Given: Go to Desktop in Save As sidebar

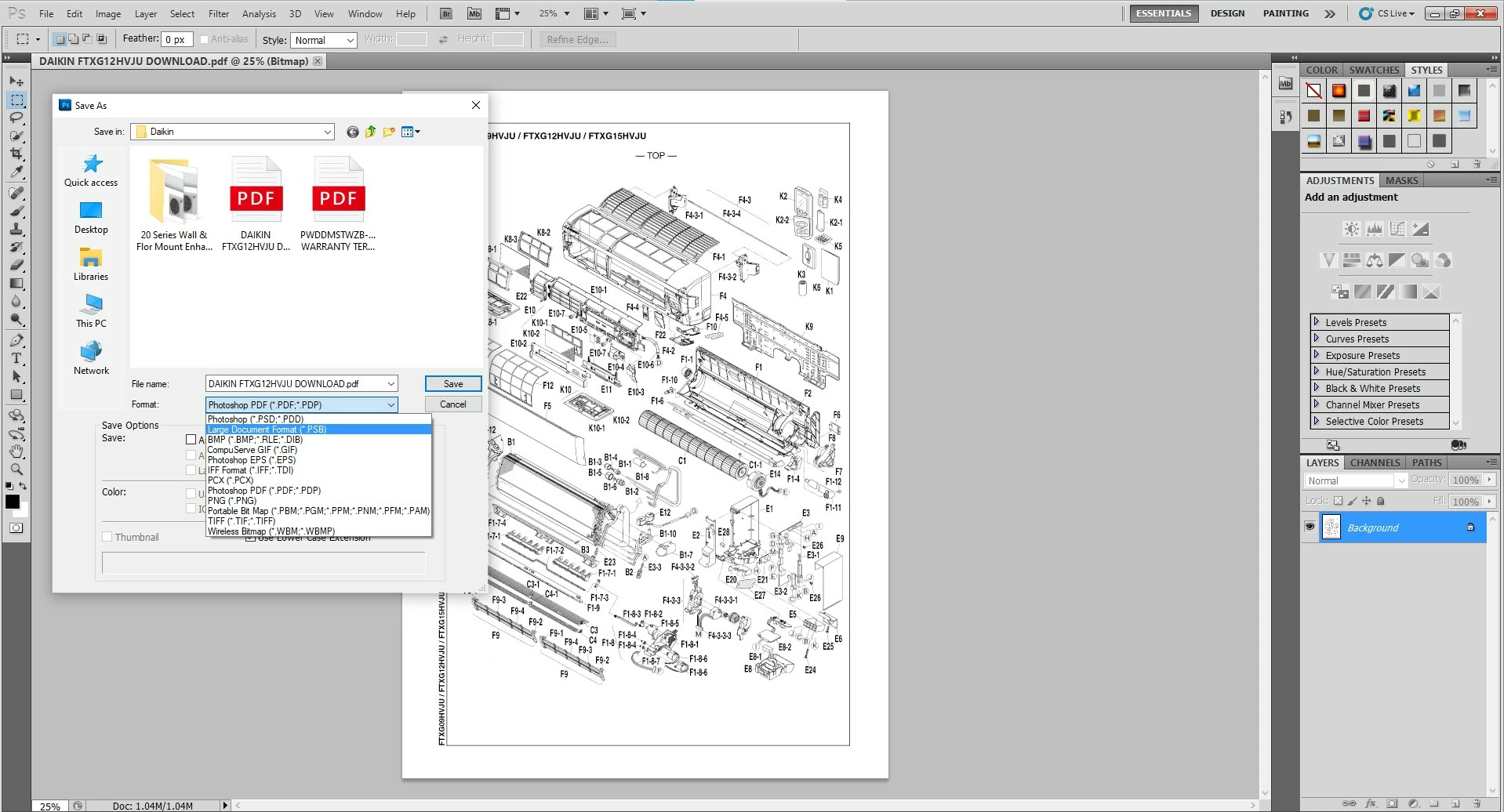Looking at the screenshot, I should click(91, 218).
